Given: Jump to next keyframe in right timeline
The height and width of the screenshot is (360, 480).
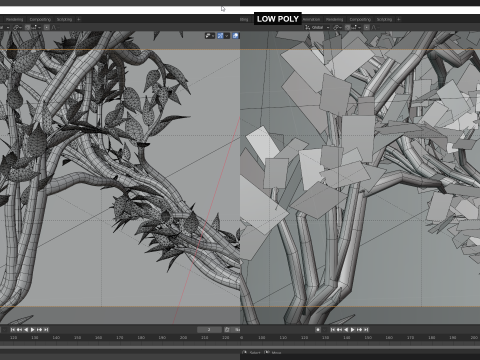Looking at the screenshot, I should pos(359,330).
